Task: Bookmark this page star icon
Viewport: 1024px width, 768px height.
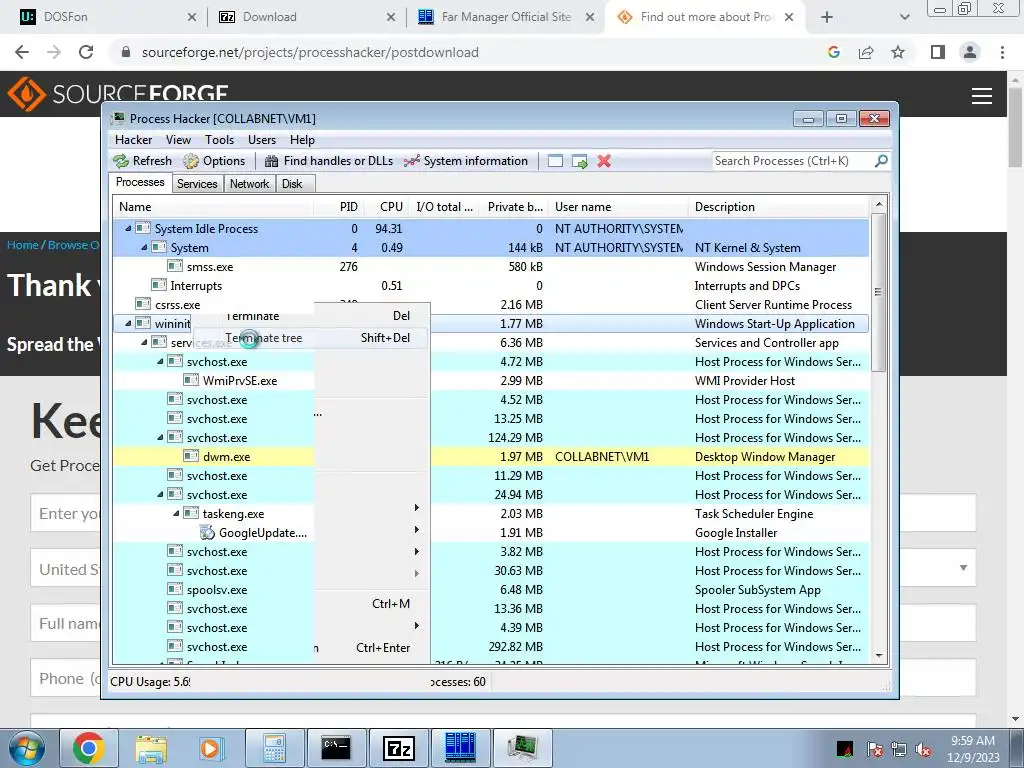Action: tap(898, 52)
